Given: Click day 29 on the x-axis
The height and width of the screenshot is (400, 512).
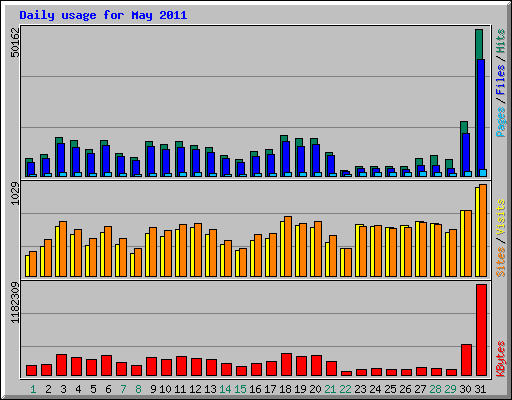Looking at the screenshot, I should (450, 389).
